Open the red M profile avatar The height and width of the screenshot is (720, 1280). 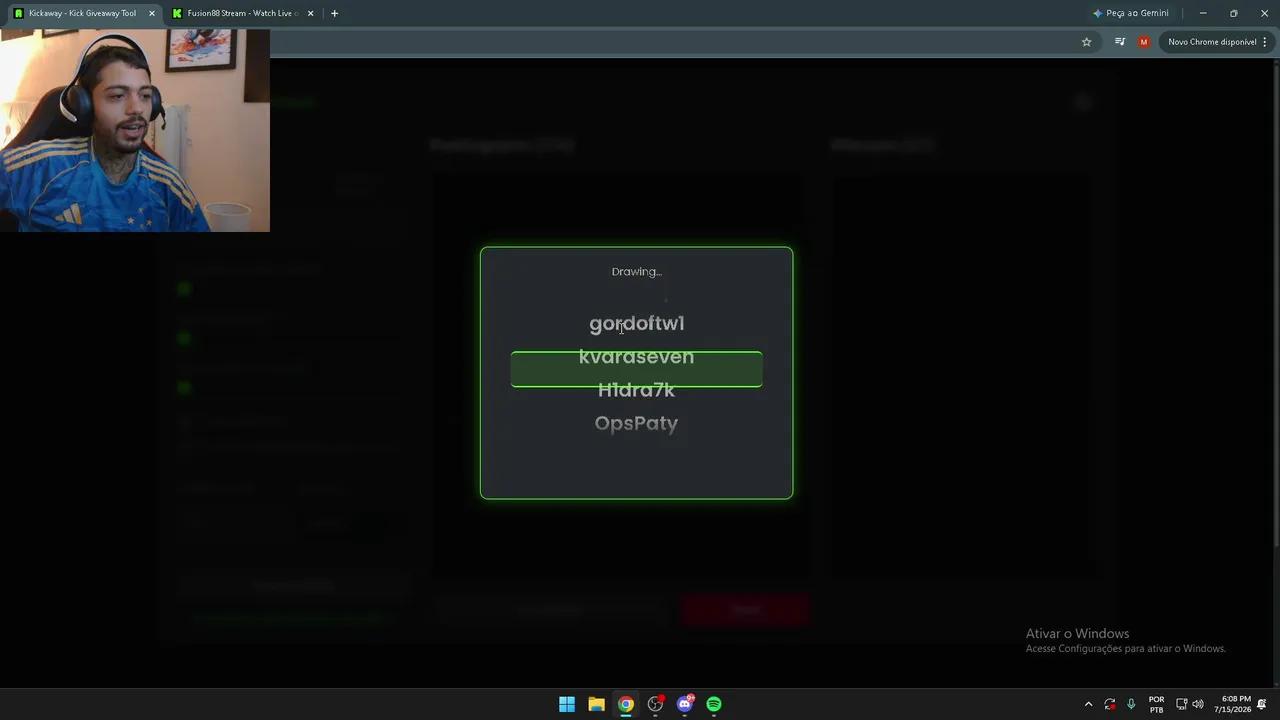[x=1144, y=42]
